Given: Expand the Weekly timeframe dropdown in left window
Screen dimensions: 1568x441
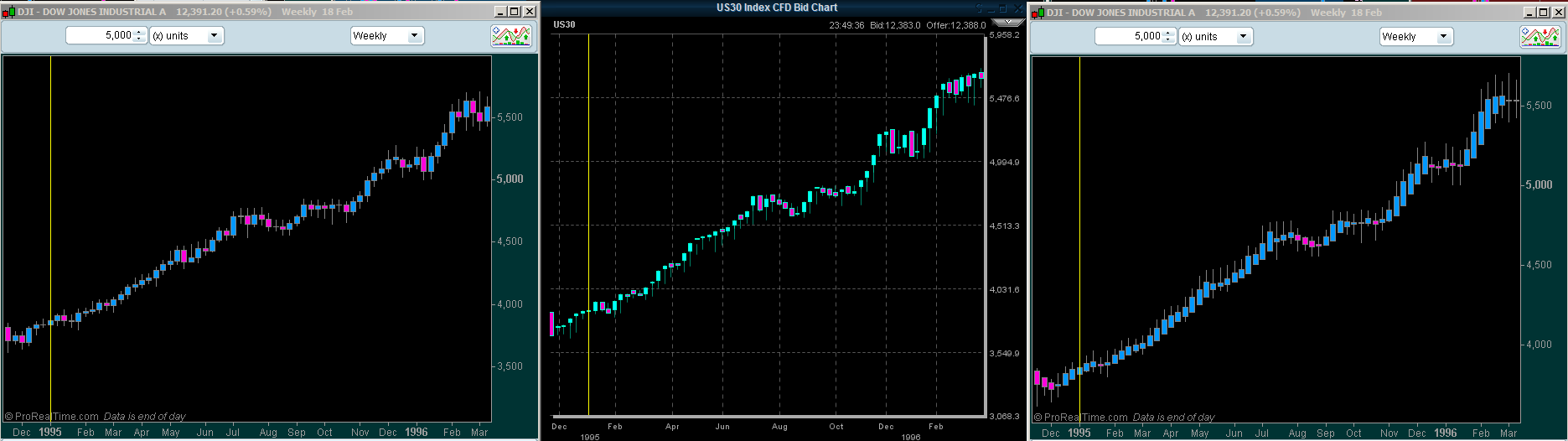Looking at the screenshot, I should [414, 36].
